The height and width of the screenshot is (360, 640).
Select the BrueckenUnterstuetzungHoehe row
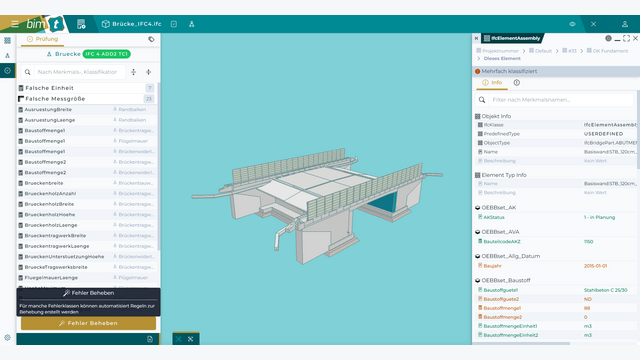tap(86, 257)
